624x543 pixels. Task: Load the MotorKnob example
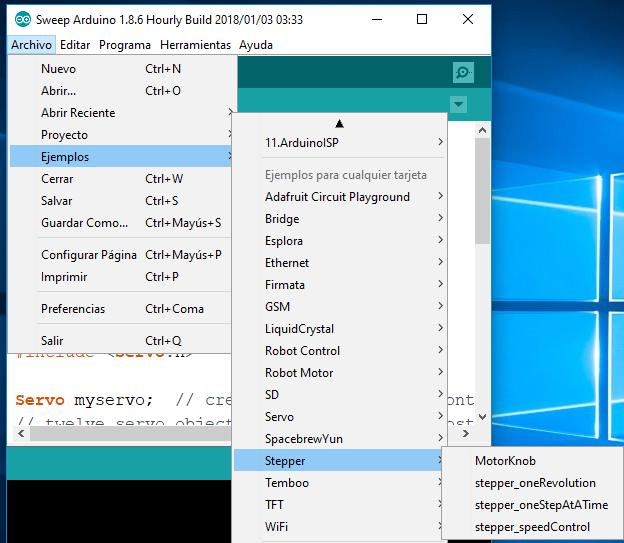coord(533,461)
